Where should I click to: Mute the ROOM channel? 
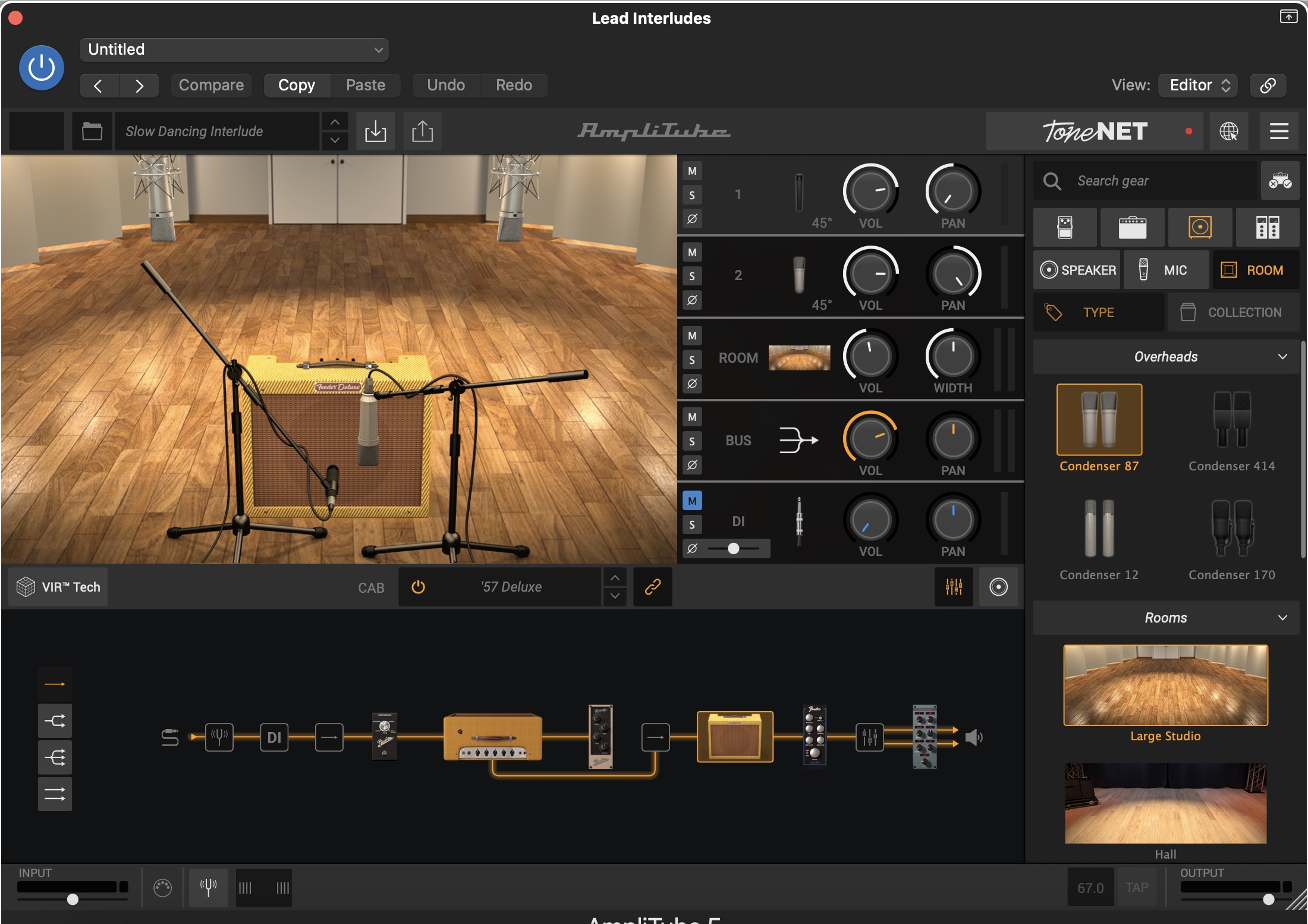692,335
